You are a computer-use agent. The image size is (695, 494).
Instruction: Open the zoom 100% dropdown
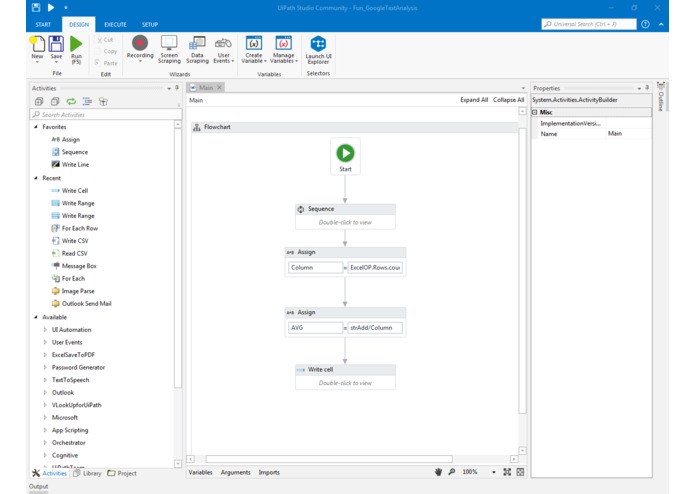[494, 472]
